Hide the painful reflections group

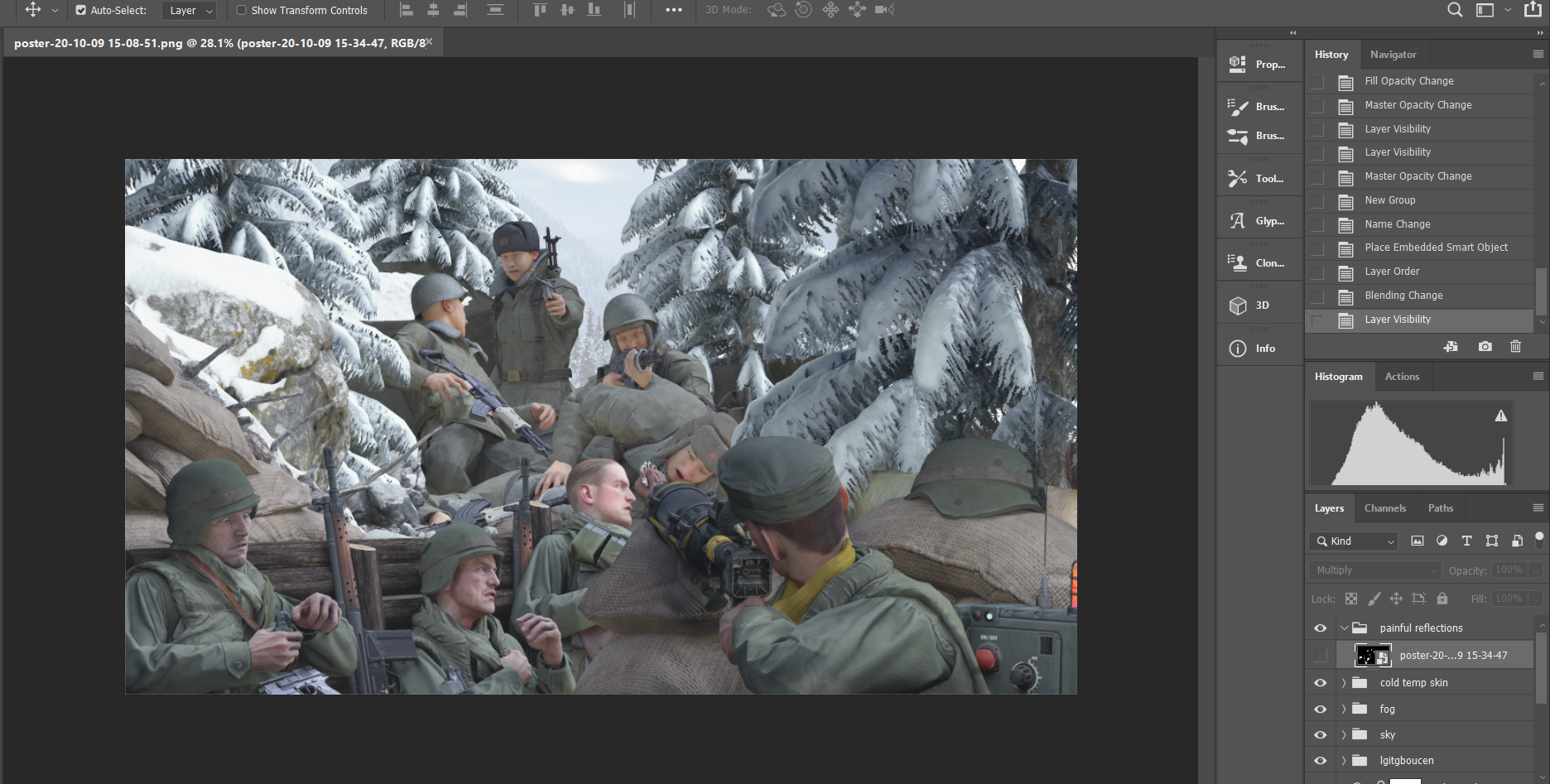(x=1321, y=628)
